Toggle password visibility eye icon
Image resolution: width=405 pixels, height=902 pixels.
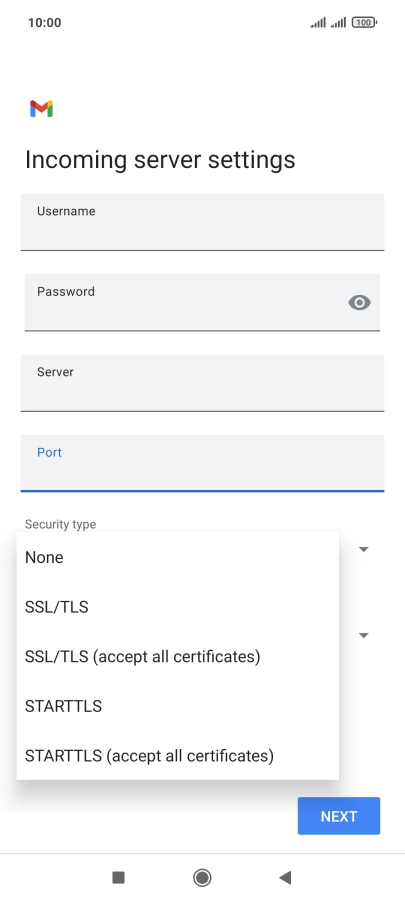pos(360,303)
